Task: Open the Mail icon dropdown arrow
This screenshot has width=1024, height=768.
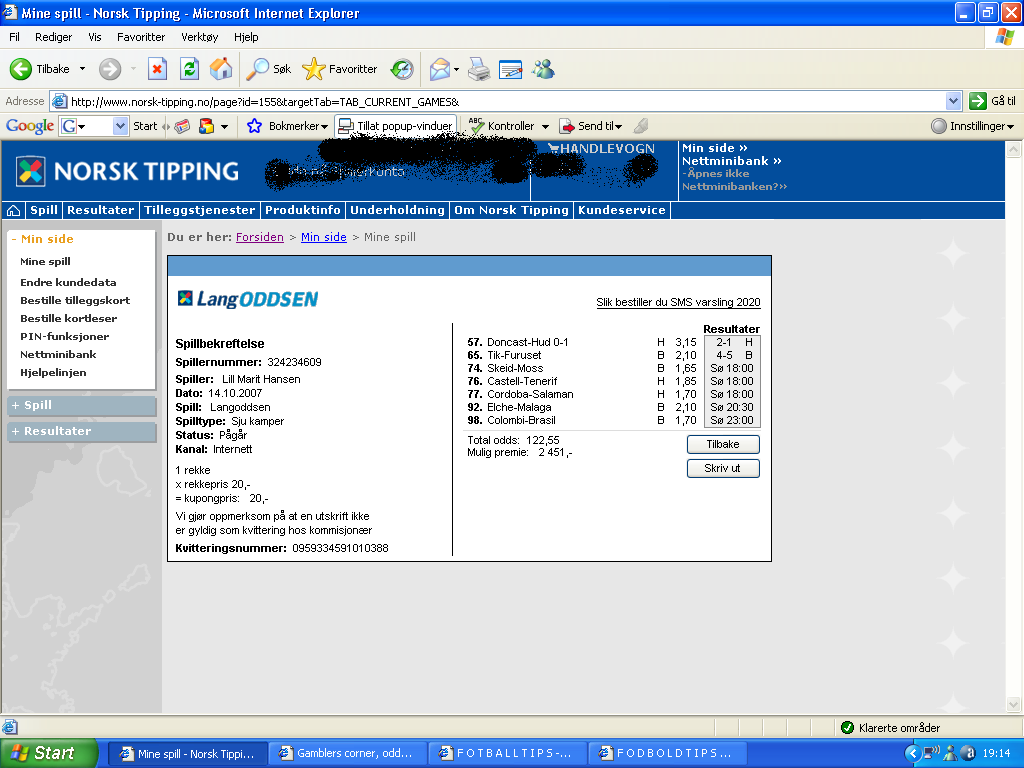Action: coord(456,69)
